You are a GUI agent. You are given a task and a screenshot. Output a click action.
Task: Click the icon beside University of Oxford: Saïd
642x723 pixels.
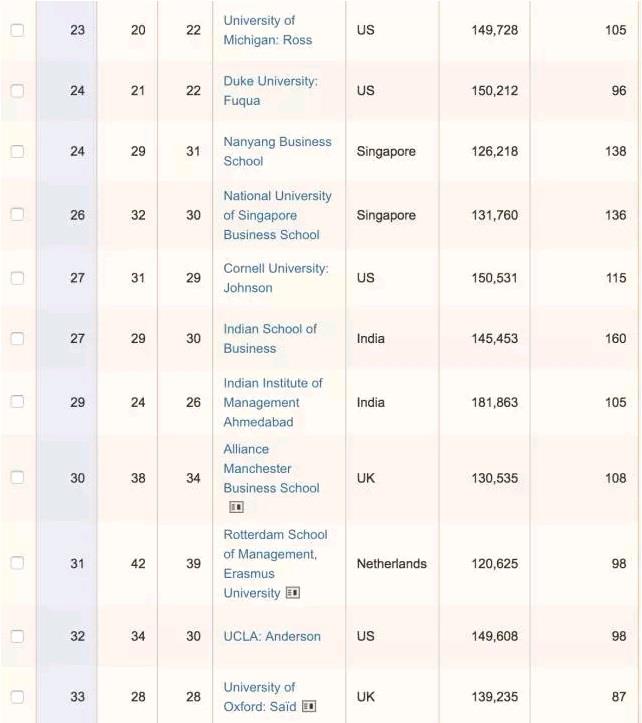[309, 707]
